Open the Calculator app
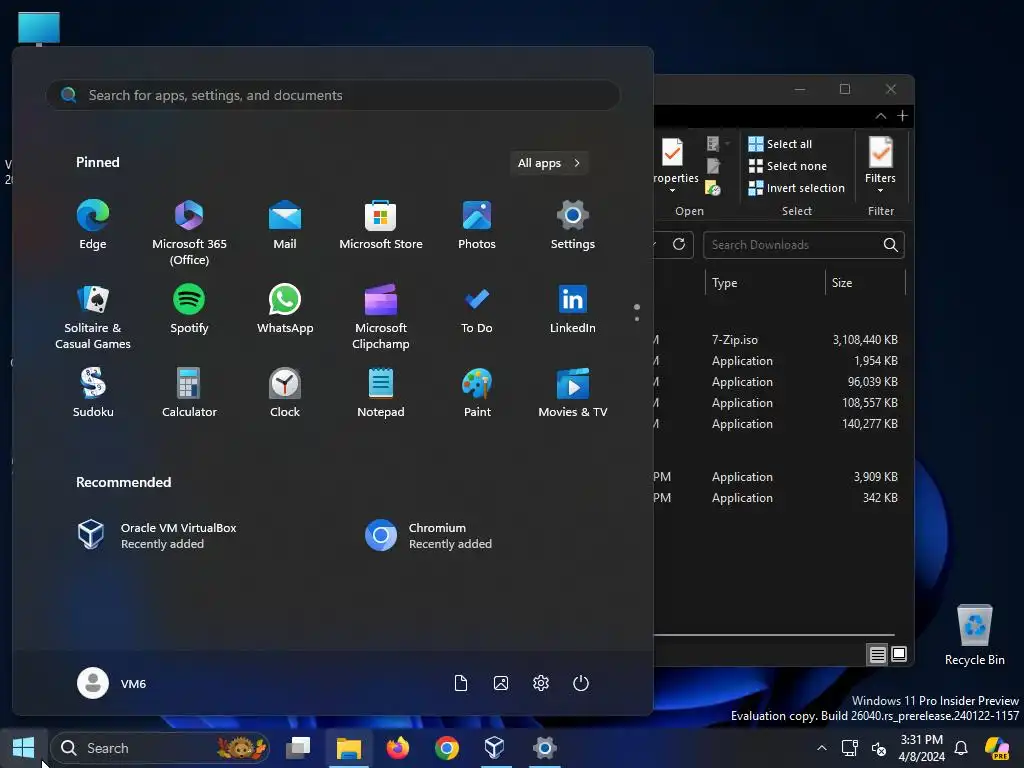 pyautogui.click(x=189, y=393)
